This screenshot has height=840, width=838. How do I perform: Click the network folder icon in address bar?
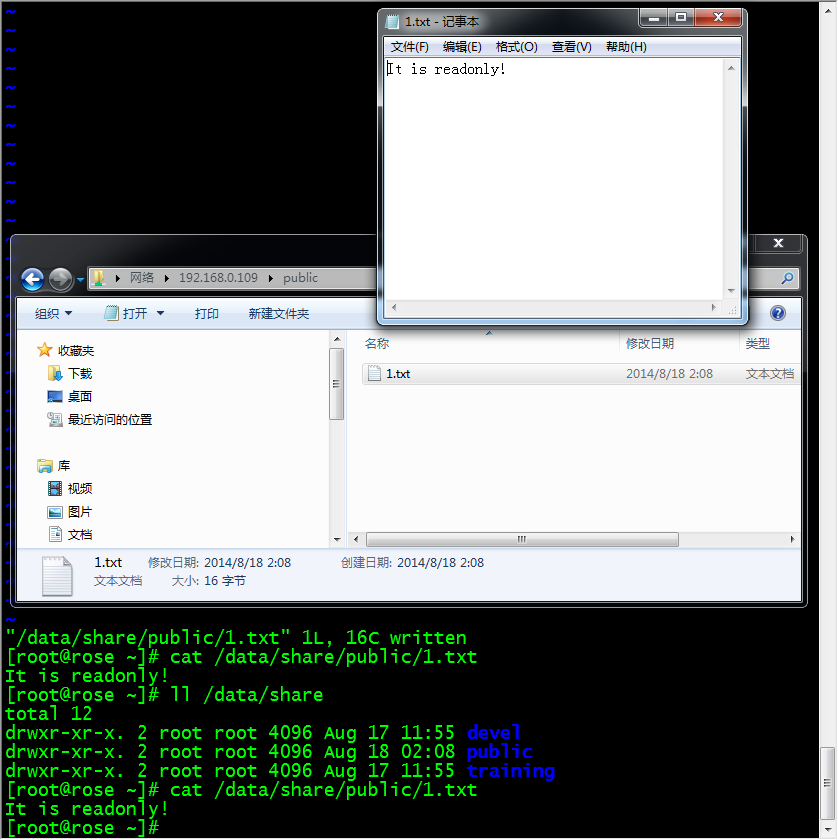pyautogui.click(x=100, y=278)
